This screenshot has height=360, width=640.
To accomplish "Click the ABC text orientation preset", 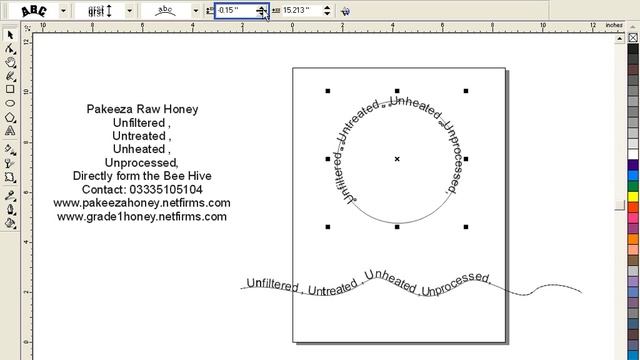I will pos(34,11).
